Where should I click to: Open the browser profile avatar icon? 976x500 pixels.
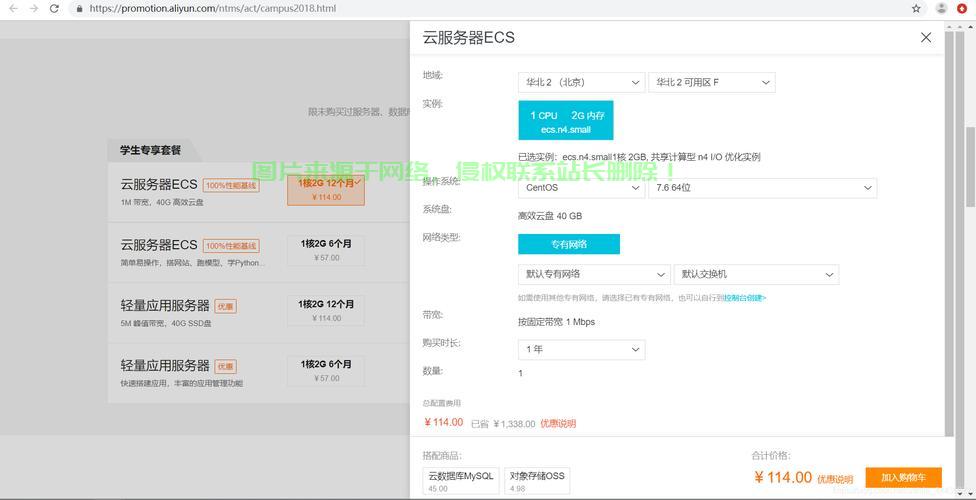coord(942,9)
